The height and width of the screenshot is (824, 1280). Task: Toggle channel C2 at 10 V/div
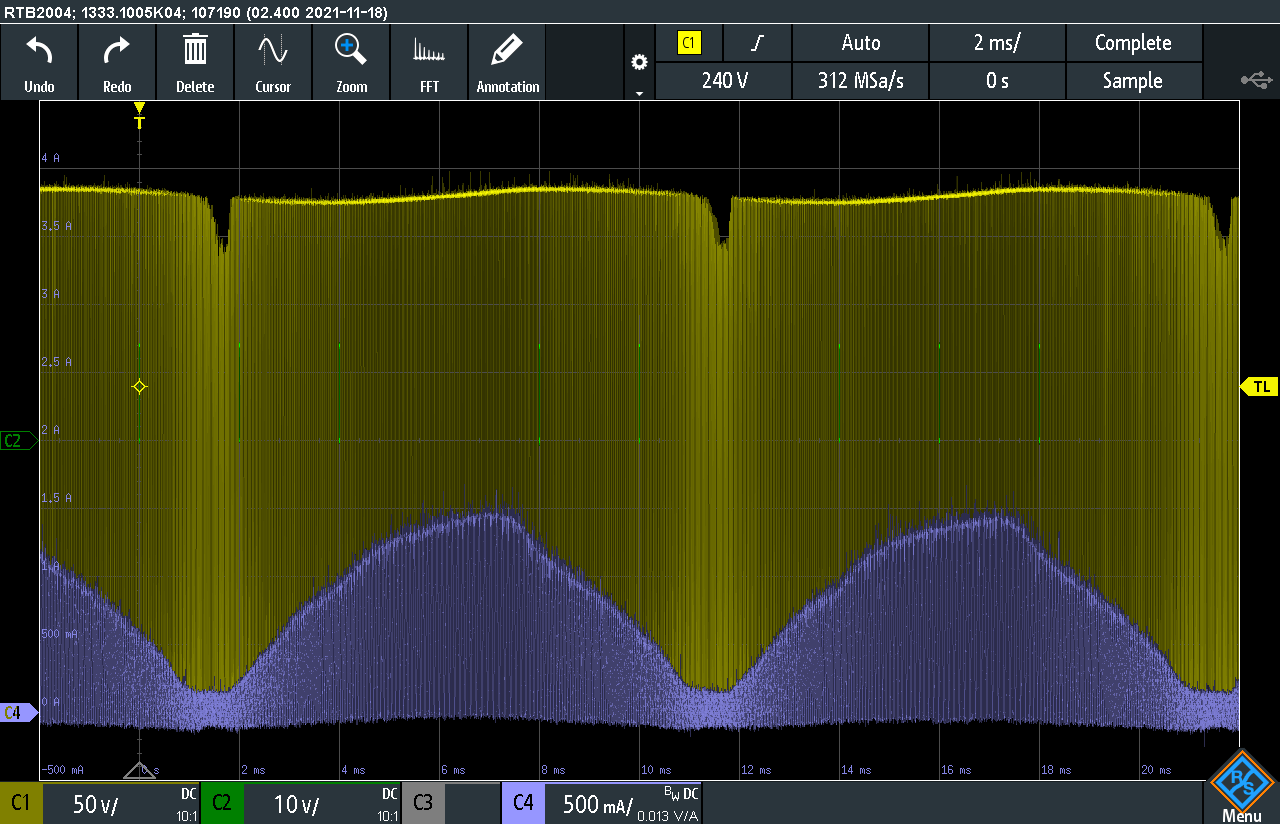coord(300,803)
